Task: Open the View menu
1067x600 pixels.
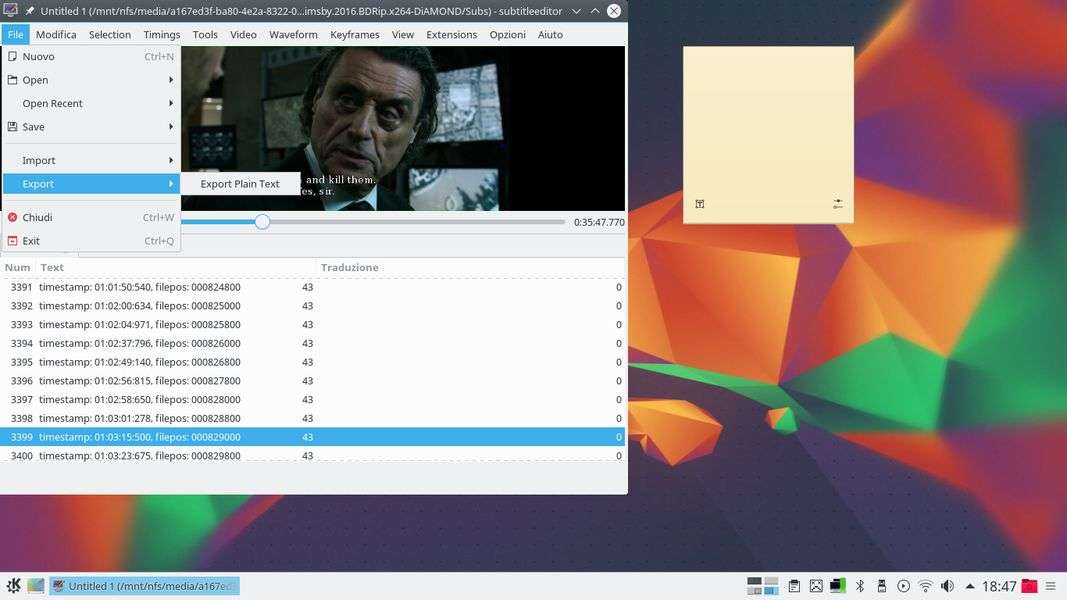Action: point(403,35)
